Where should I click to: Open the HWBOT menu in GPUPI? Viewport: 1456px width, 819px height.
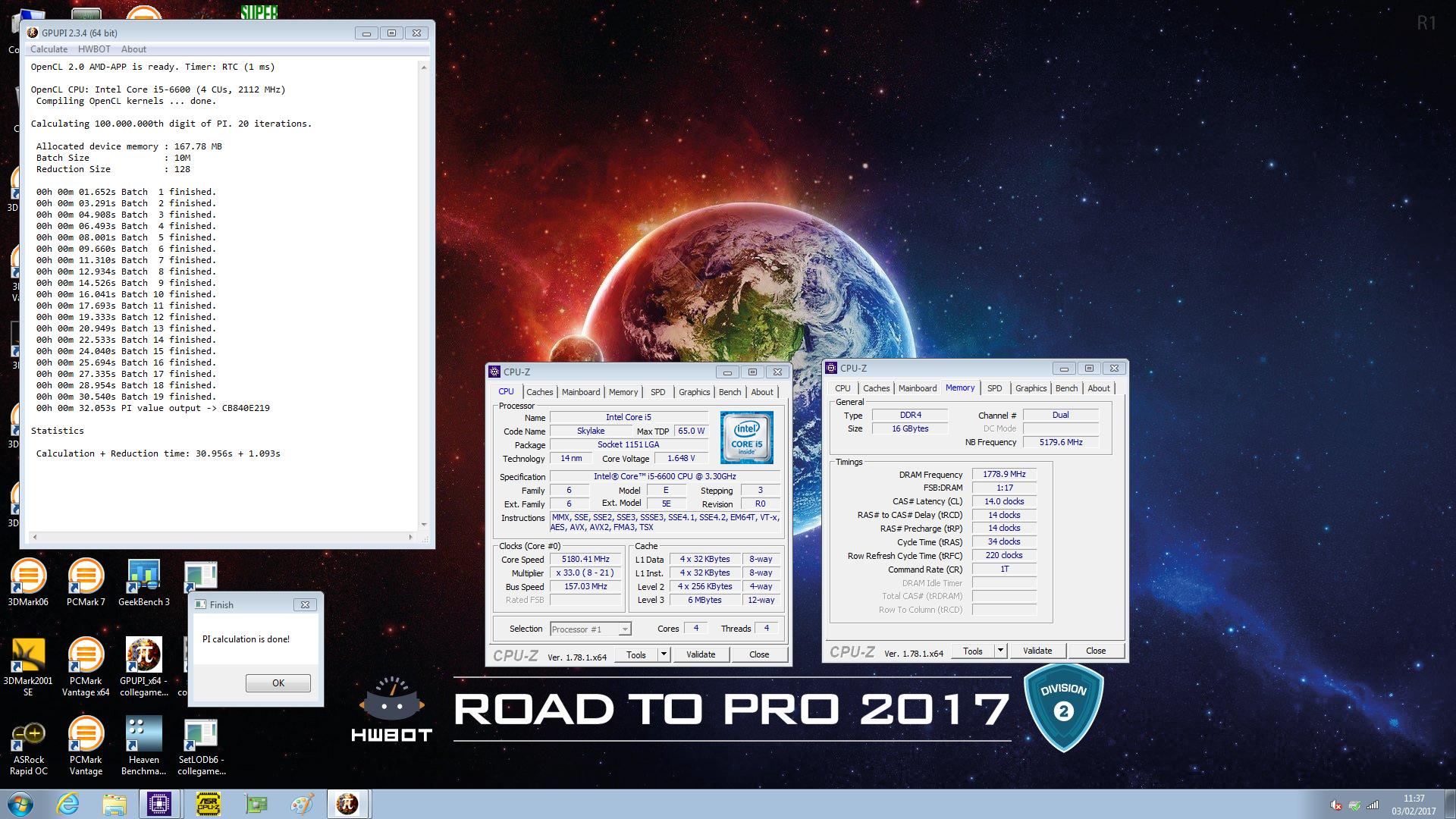point(94,49)
